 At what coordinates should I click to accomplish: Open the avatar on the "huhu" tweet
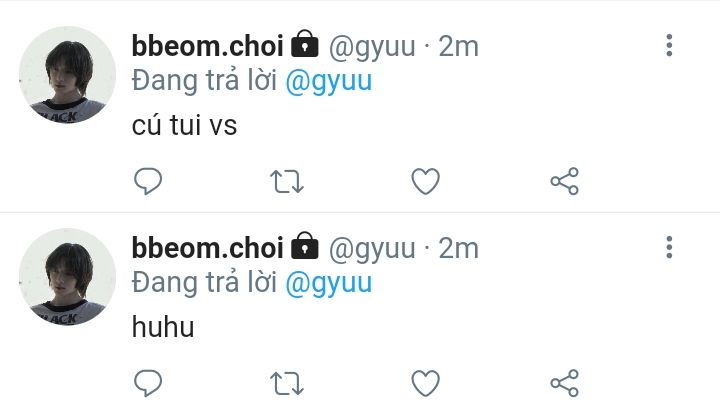pos(68,277)
